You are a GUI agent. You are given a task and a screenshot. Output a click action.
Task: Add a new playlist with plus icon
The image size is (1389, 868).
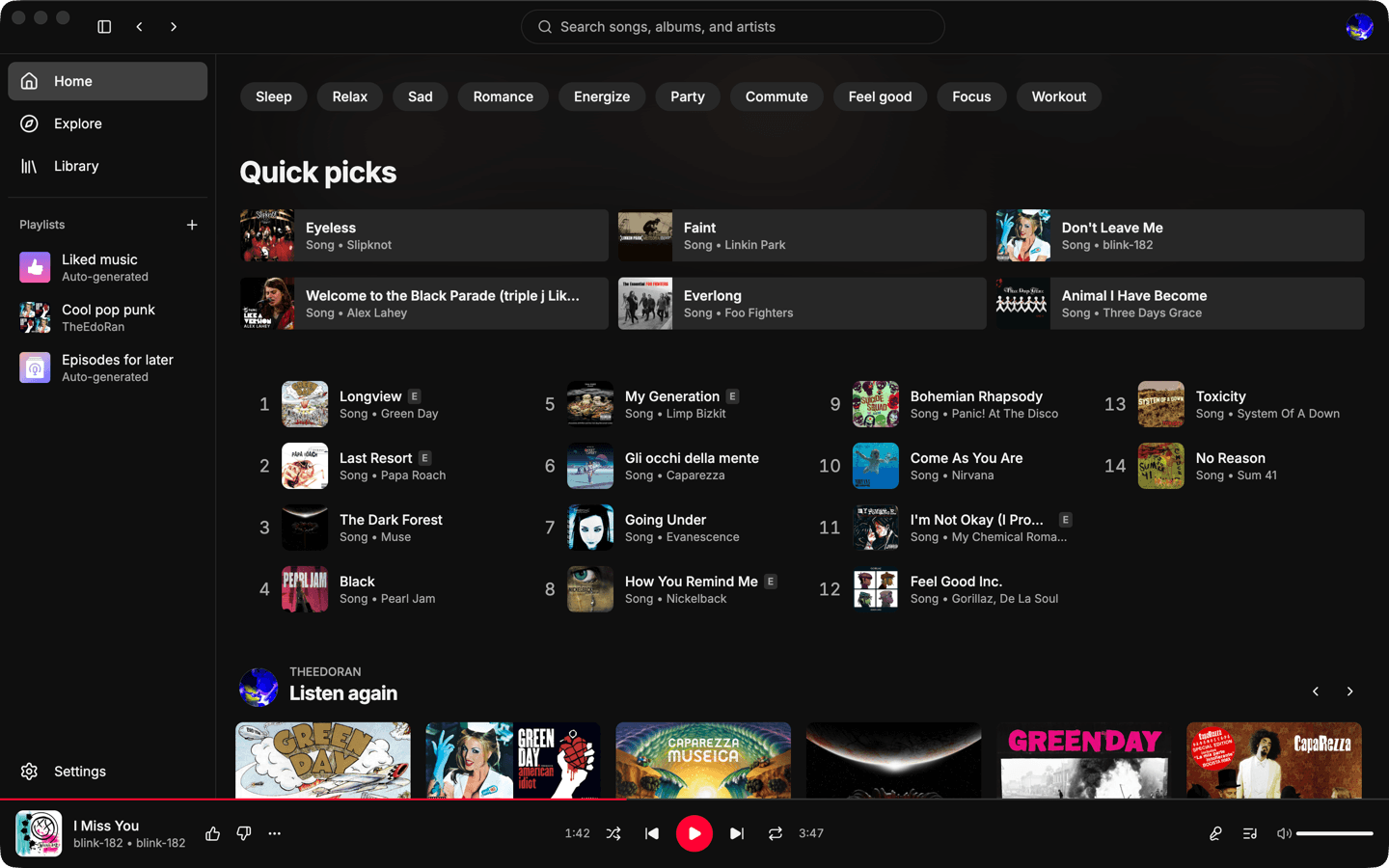pyautogui.click(x=192, y=225)
